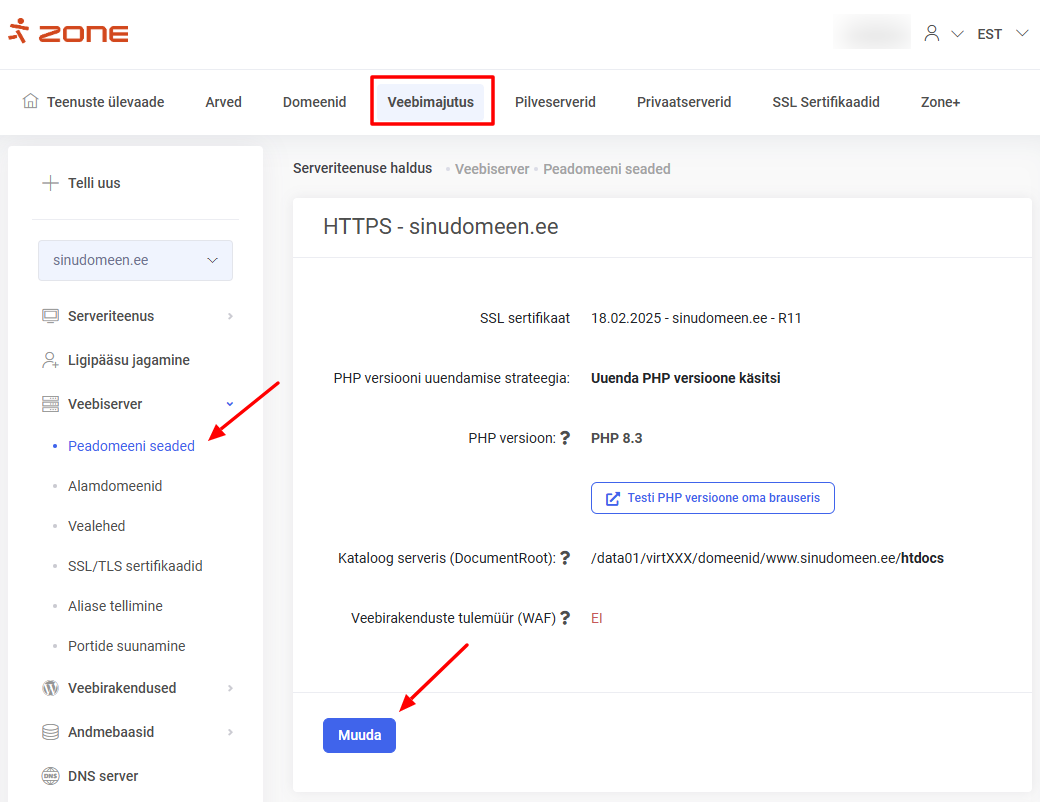Click the PHP versioon help question mark
Viewport: 1040px width, 802px height.
click(567, 436)
